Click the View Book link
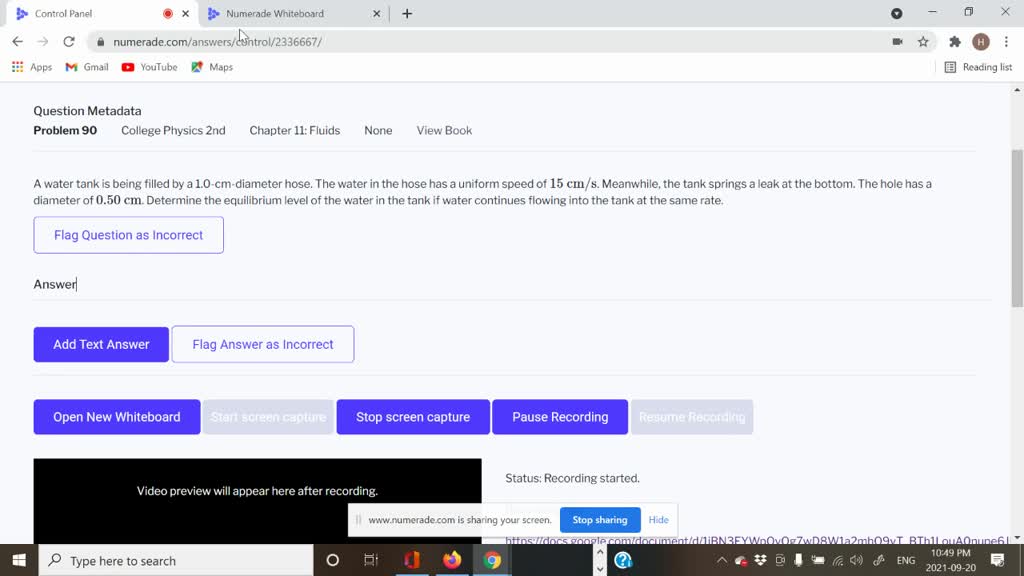This screenshot has height=576, width=1024. pyautogui.click(x=444, y=131)
